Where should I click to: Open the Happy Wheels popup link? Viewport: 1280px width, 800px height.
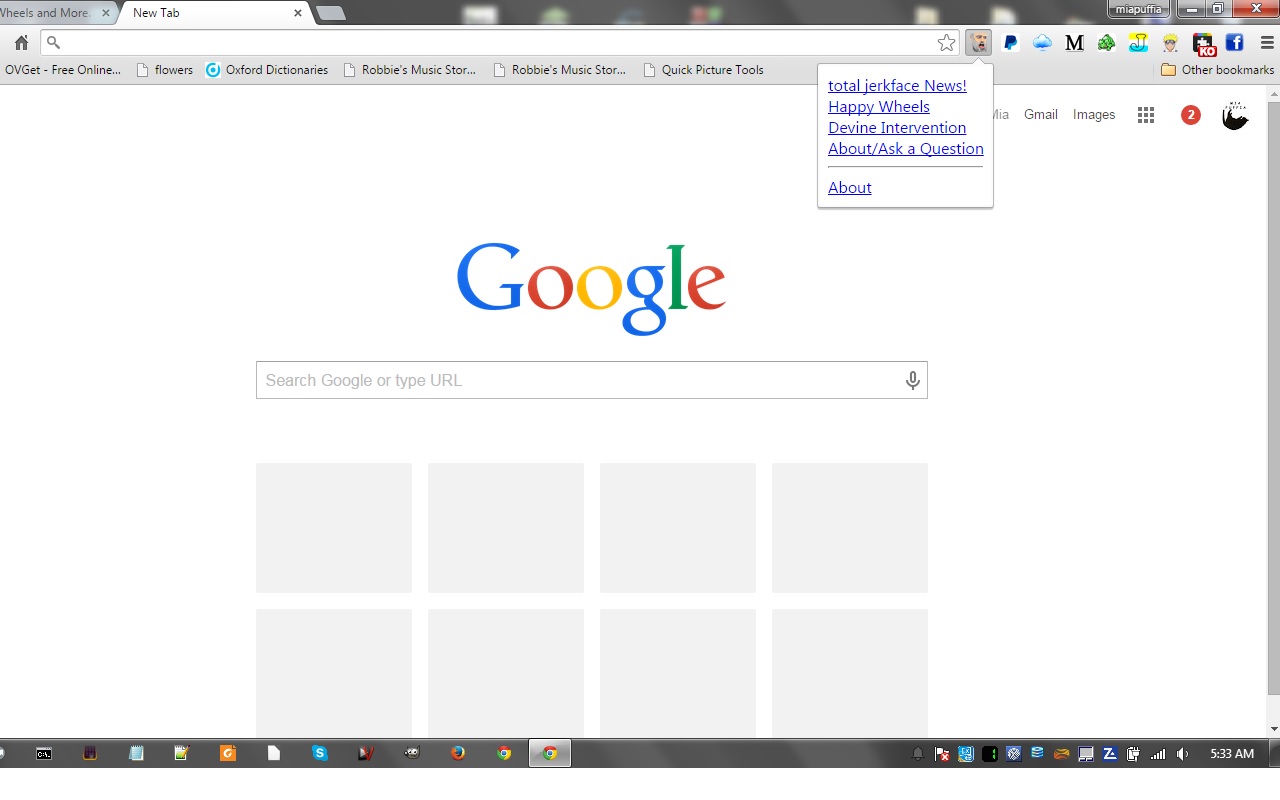pyautogui.click(x=879, y=107)
